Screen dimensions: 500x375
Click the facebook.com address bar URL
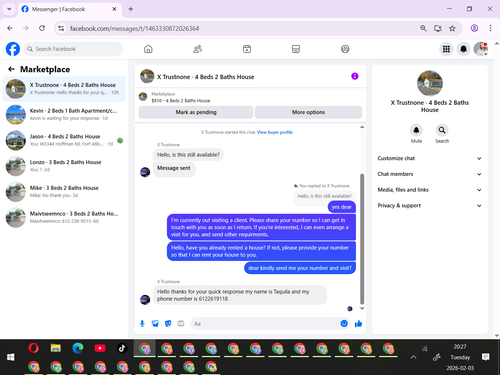(x=134, y=28)
